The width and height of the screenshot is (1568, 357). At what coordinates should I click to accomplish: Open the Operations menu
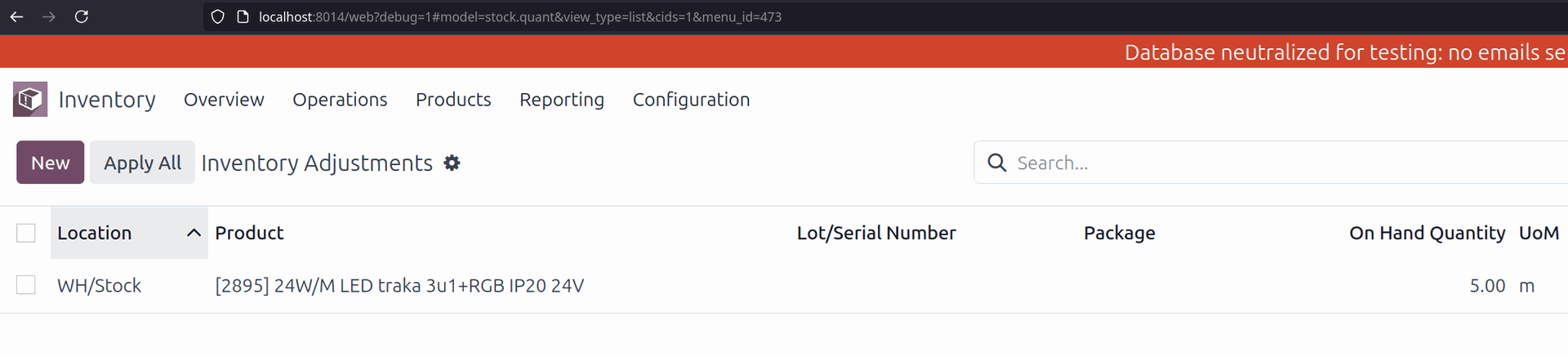(340, 100)
